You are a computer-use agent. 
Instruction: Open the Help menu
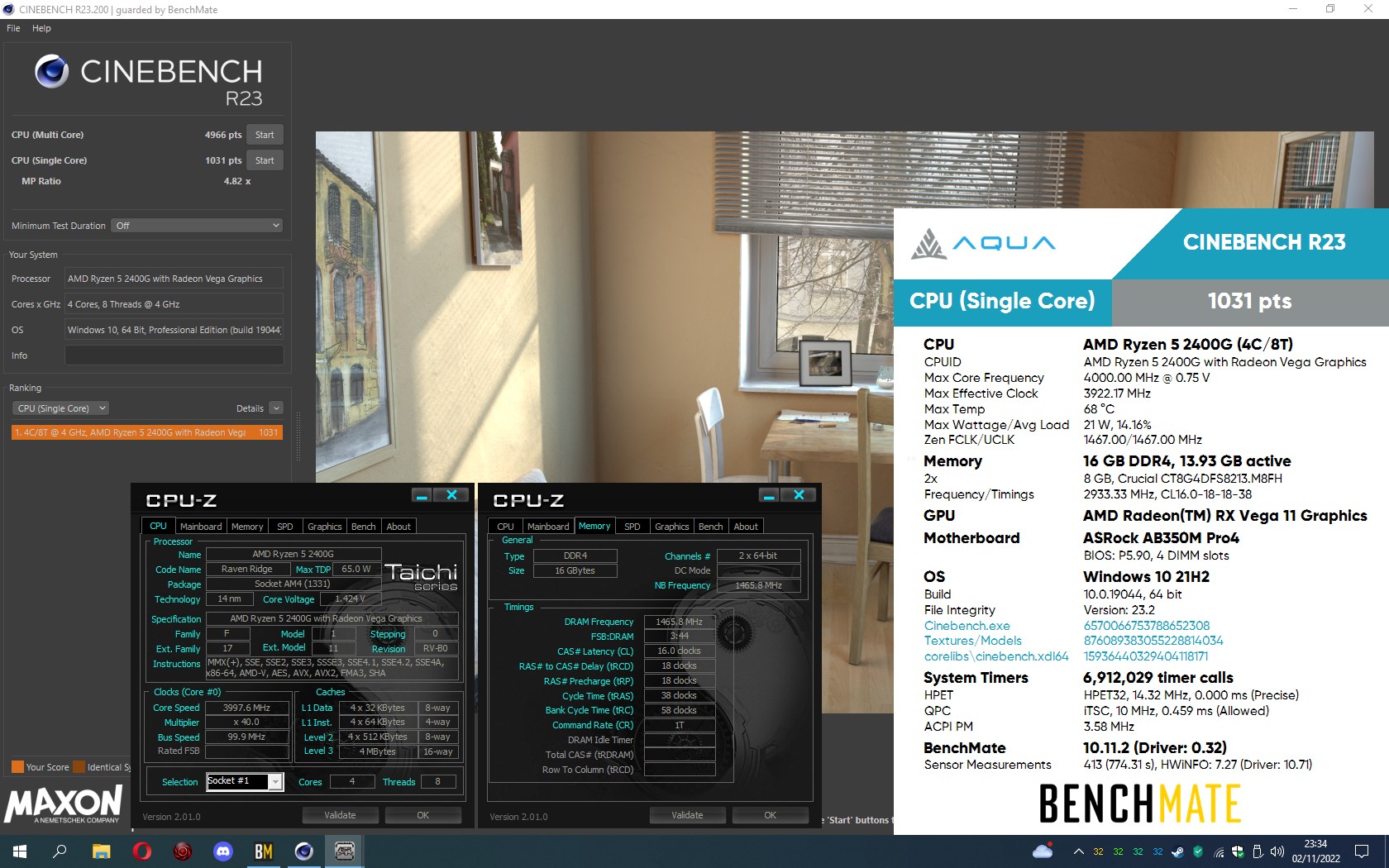41,28
